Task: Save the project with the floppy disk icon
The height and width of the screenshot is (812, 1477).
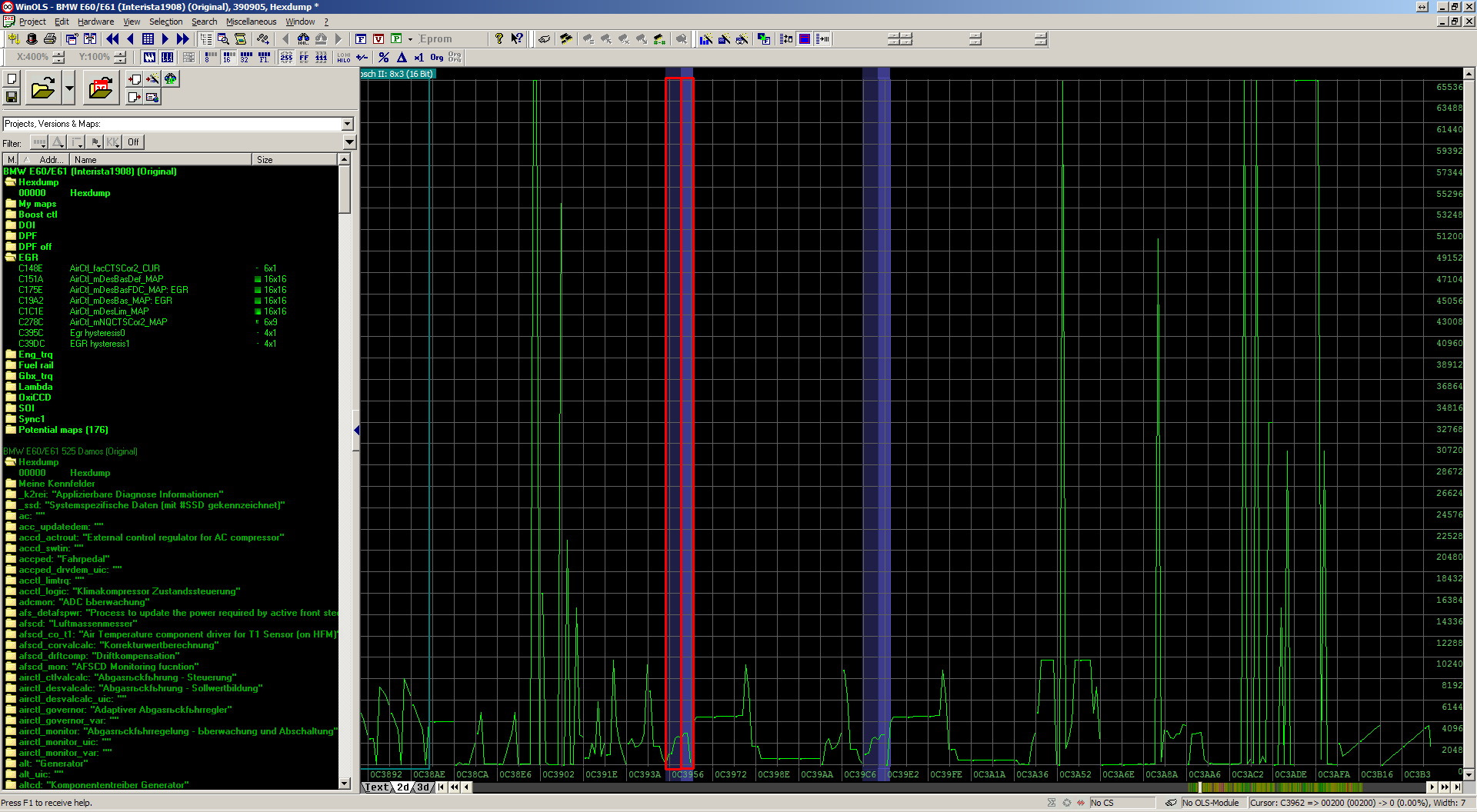Action: (12, 97)
